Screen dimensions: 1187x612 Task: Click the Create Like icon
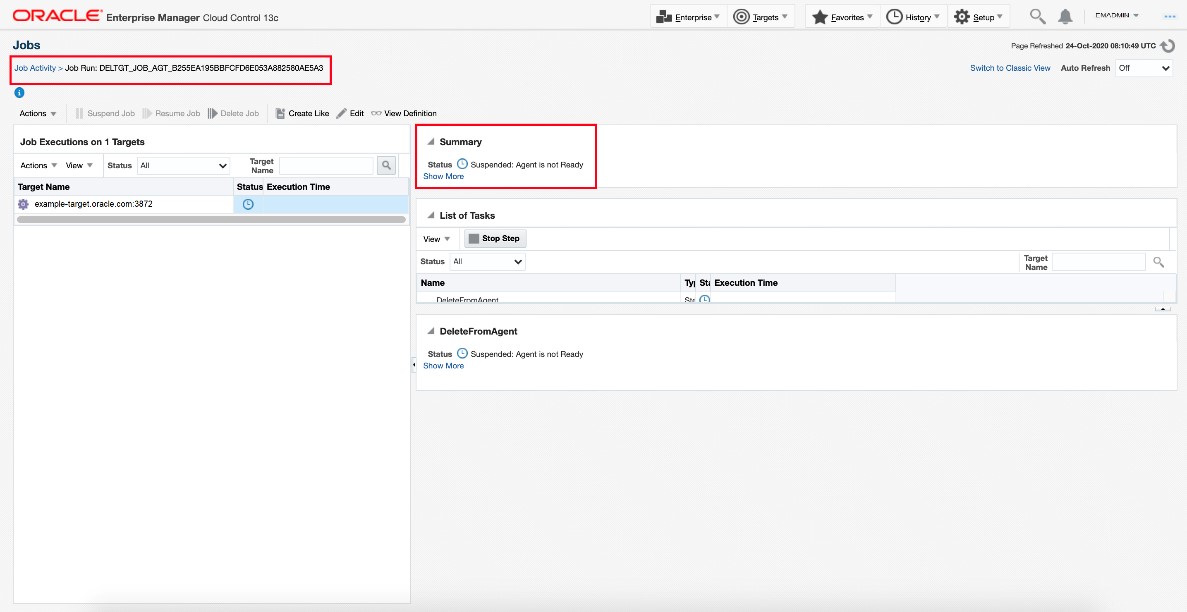281,114
